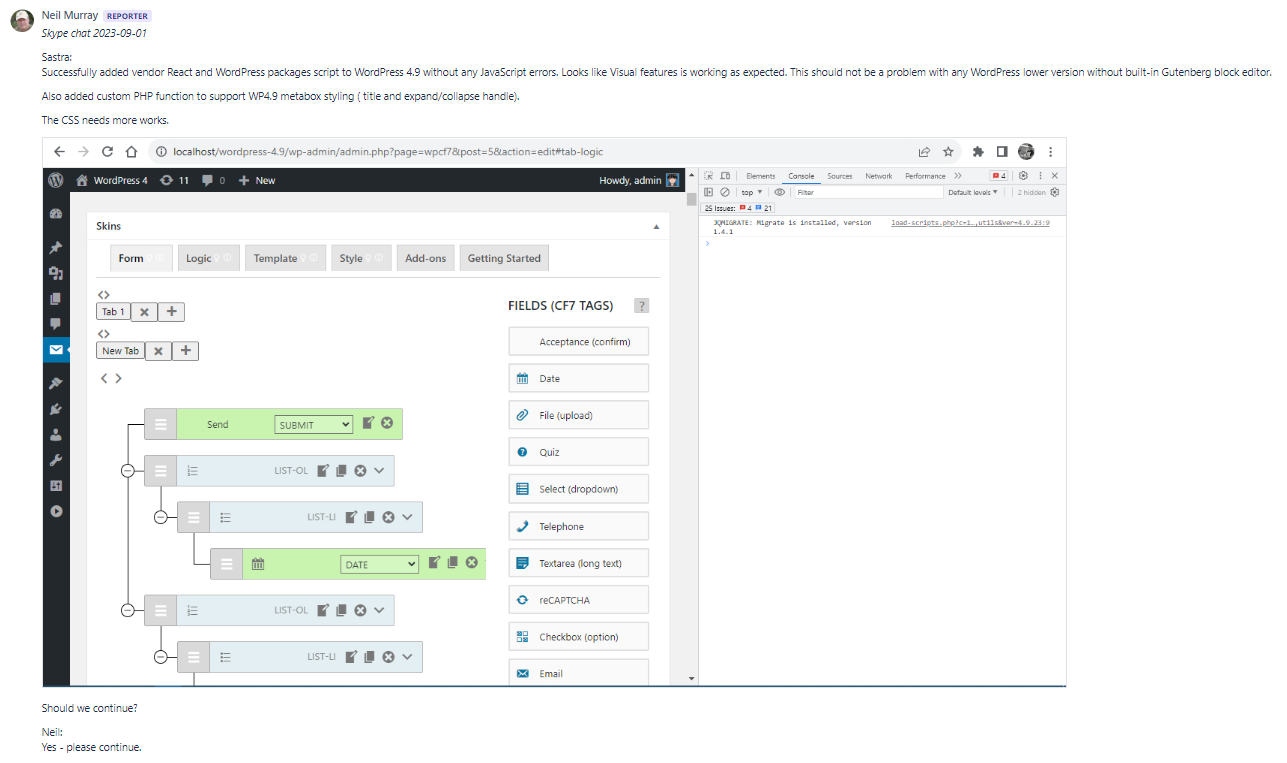
Task: Toggle the console sidebar panel
Action: click(x=709, y=192)
